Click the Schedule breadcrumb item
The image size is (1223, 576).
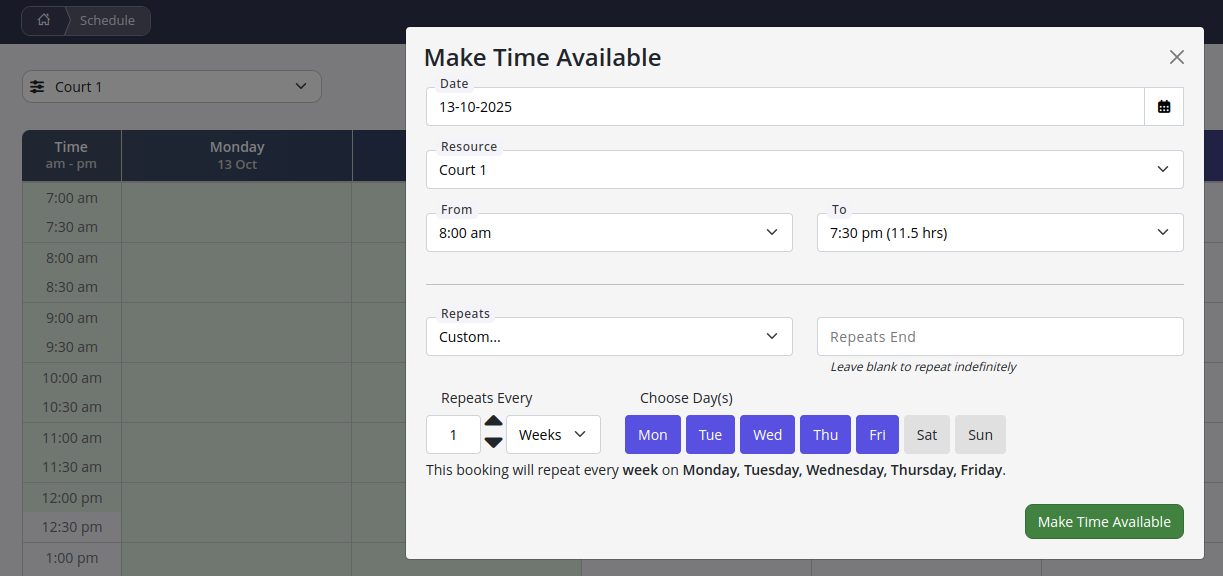[x=107, y=21]
